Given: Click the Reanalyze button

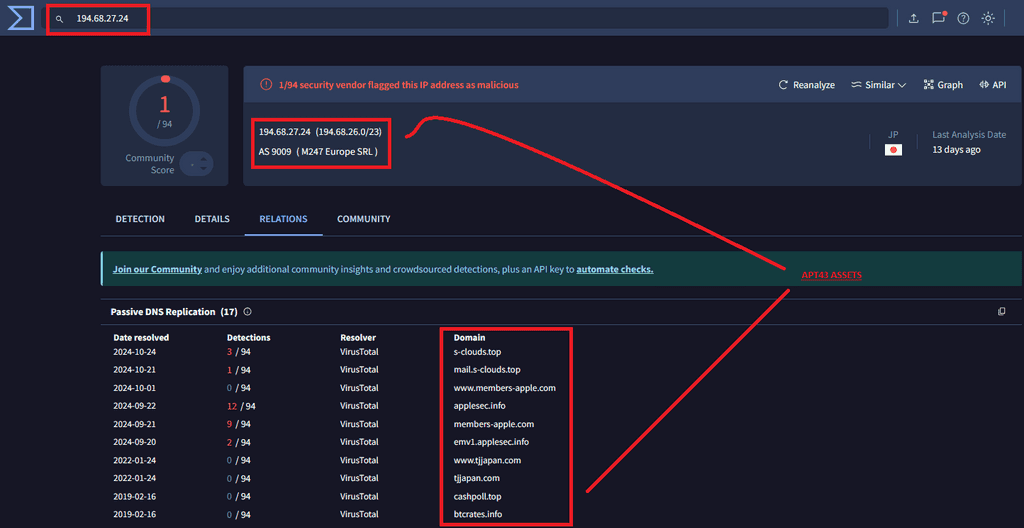Looking at the screenshot, I should coord(806,85).
